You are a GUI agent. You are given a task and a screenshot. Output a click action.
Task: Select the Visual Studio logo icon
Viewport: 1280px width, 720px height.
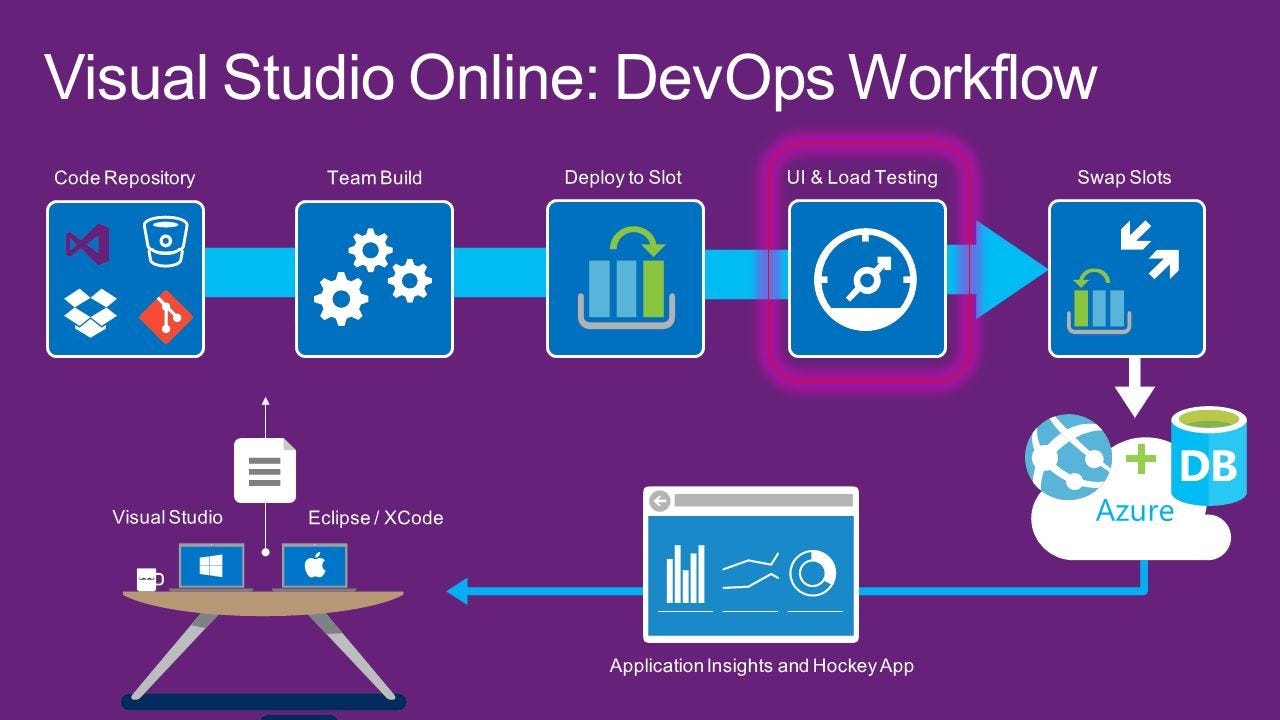click(89, 243)
